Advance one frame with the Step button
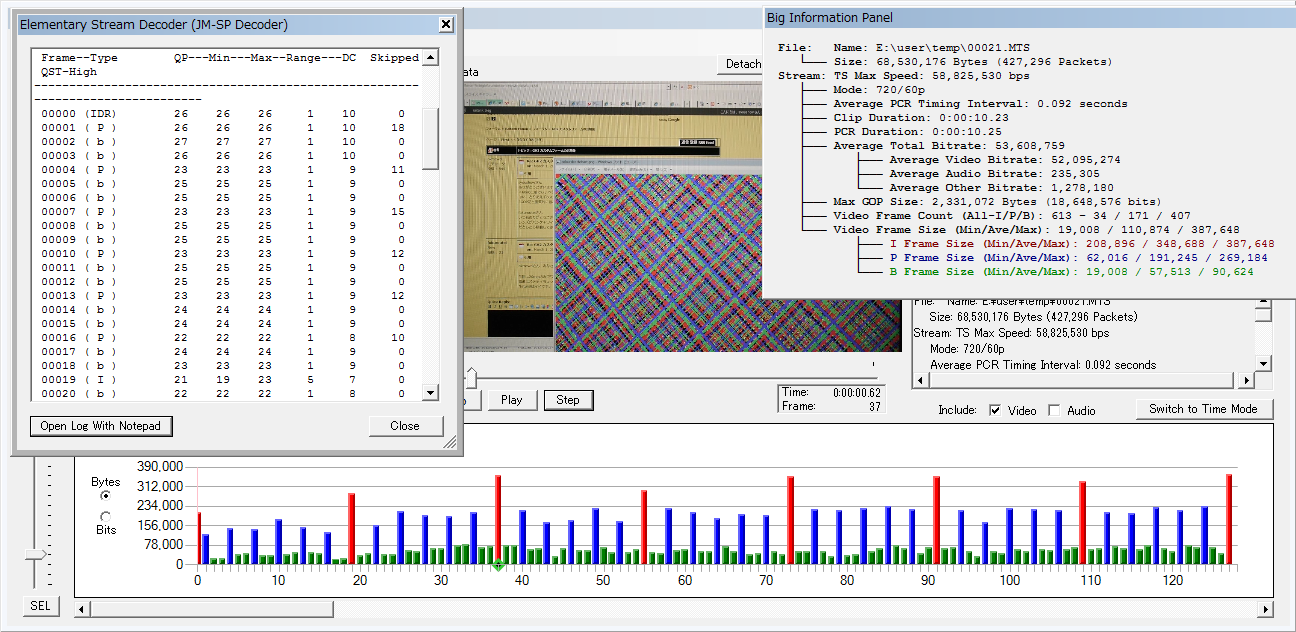 [567, 400]
